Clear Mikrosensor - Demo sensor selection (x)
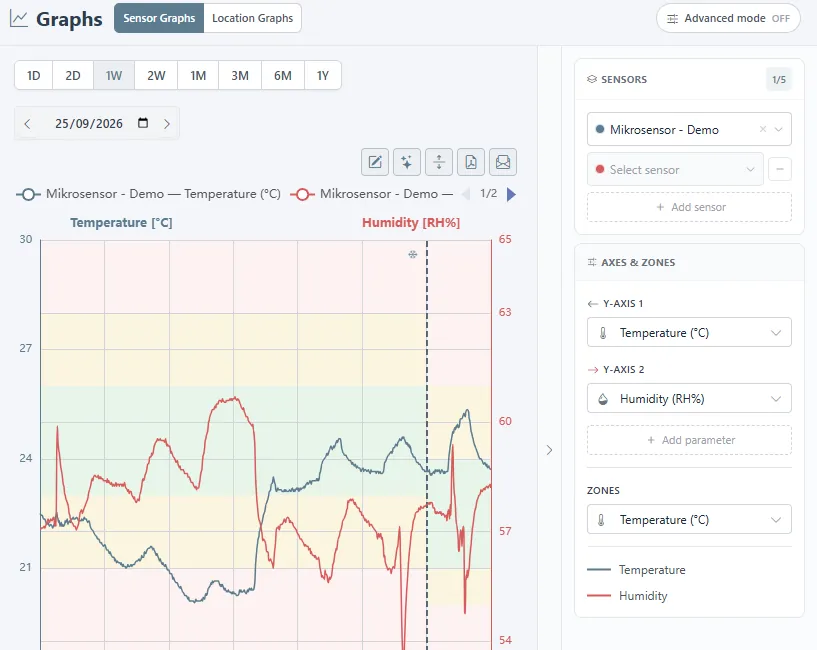Viewport: 817px width, 650px height. (763, 129)
